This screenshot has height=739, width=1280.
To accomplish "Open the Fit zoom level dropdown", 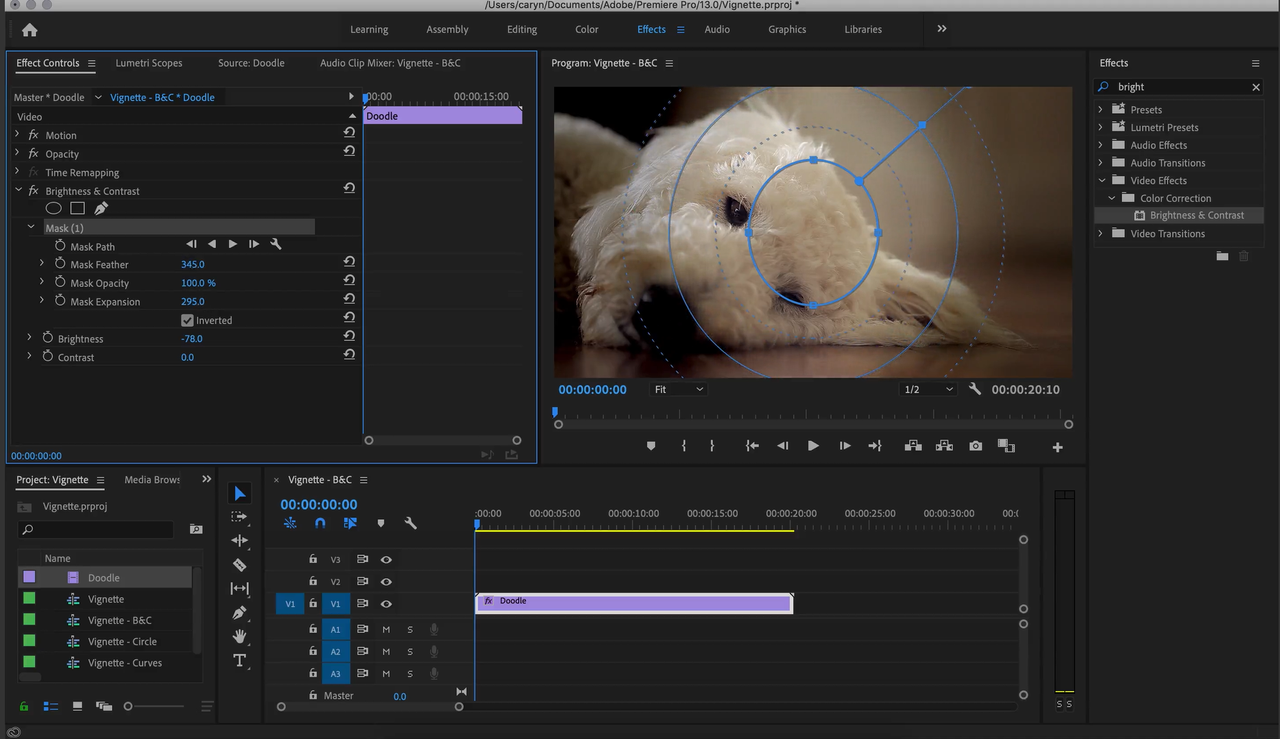I will [678, 389].
